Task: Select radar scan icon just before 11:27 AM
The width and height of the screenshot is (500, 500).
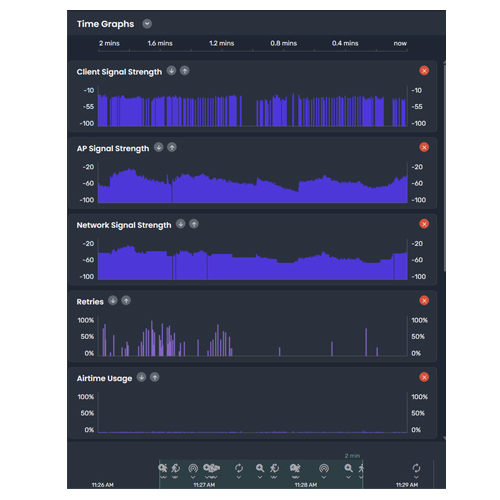Action: click(193, 468)
